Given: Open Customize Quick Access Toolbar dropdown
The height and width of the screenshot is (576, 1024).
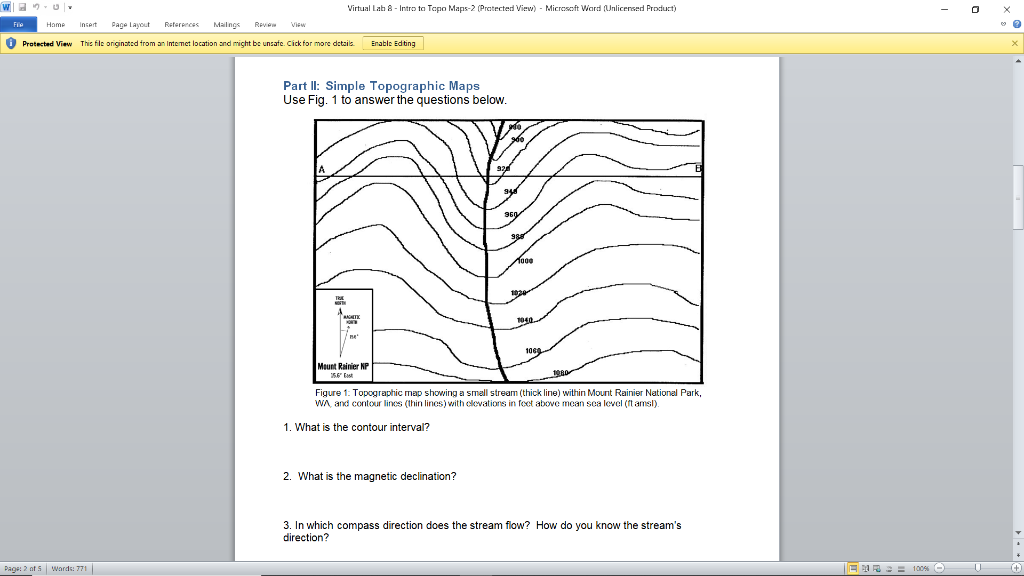Looking at the screenshot, I should tap(70, 7).
